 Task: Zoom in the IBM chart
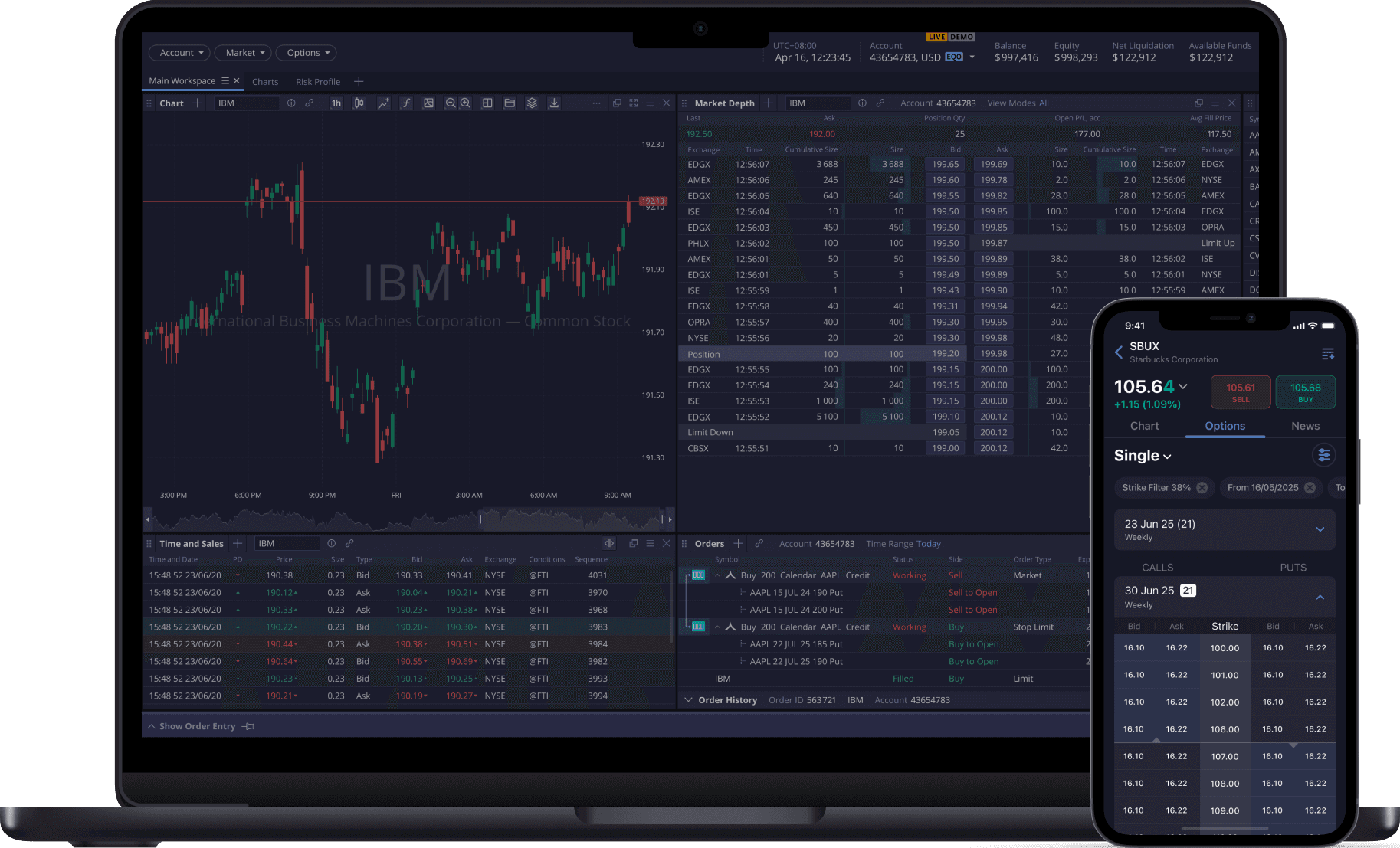[465, 103]
